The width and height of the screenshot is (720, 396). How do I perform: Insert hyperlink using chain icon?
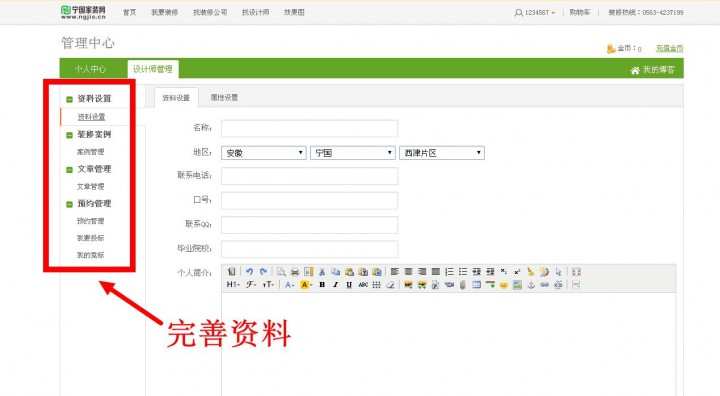pos(545,285)
